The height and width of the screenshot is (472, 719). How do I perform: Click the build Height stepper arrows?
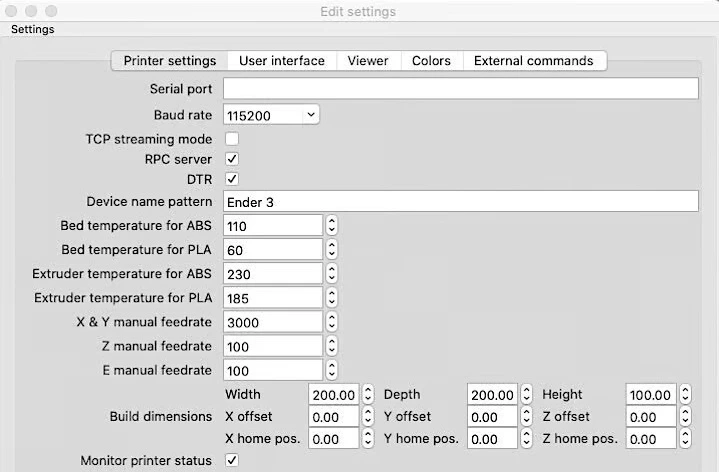(685, 395)
